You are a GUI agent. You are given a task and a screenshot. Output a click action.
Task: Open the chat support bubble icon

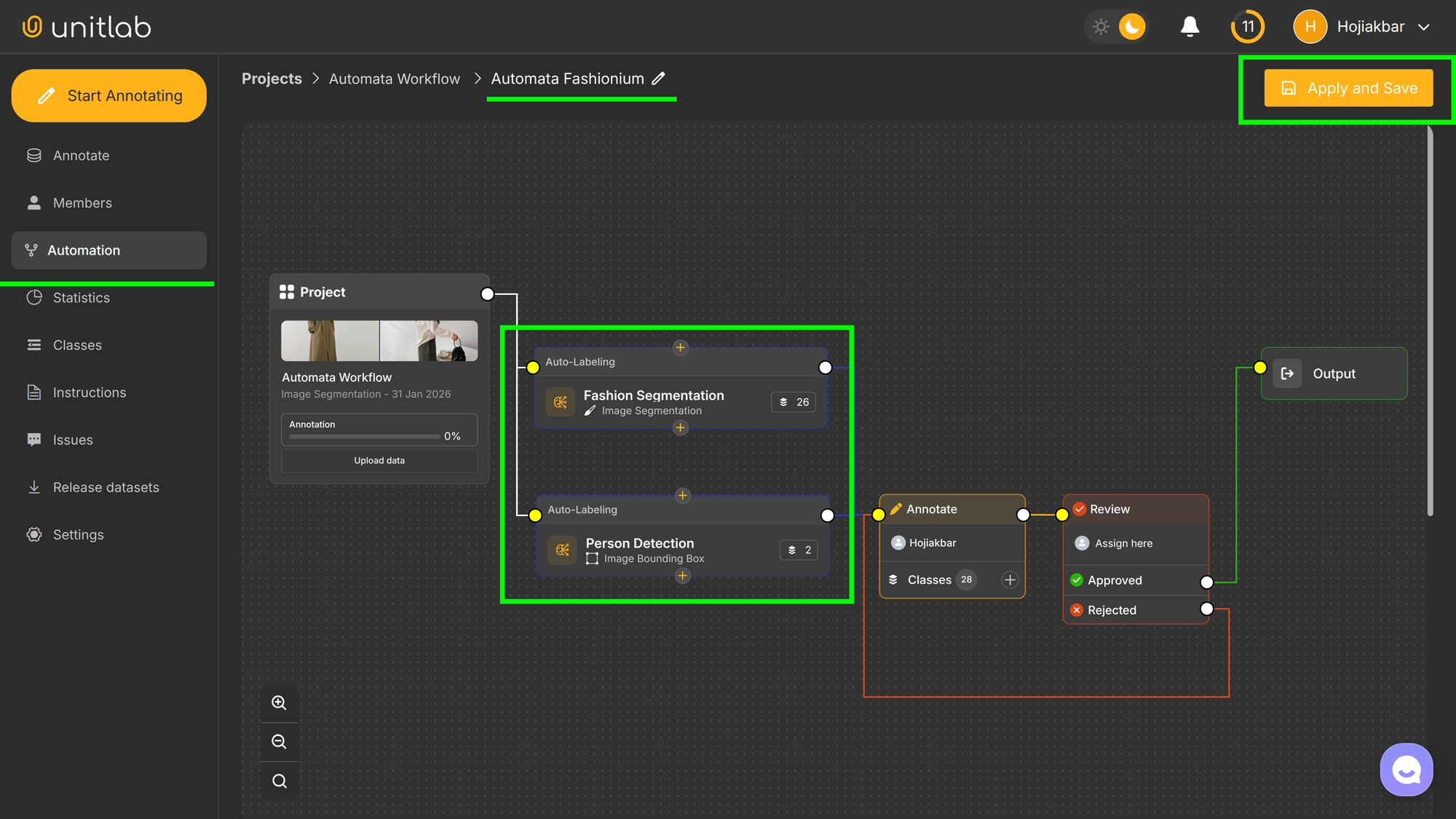[1406, 769]
